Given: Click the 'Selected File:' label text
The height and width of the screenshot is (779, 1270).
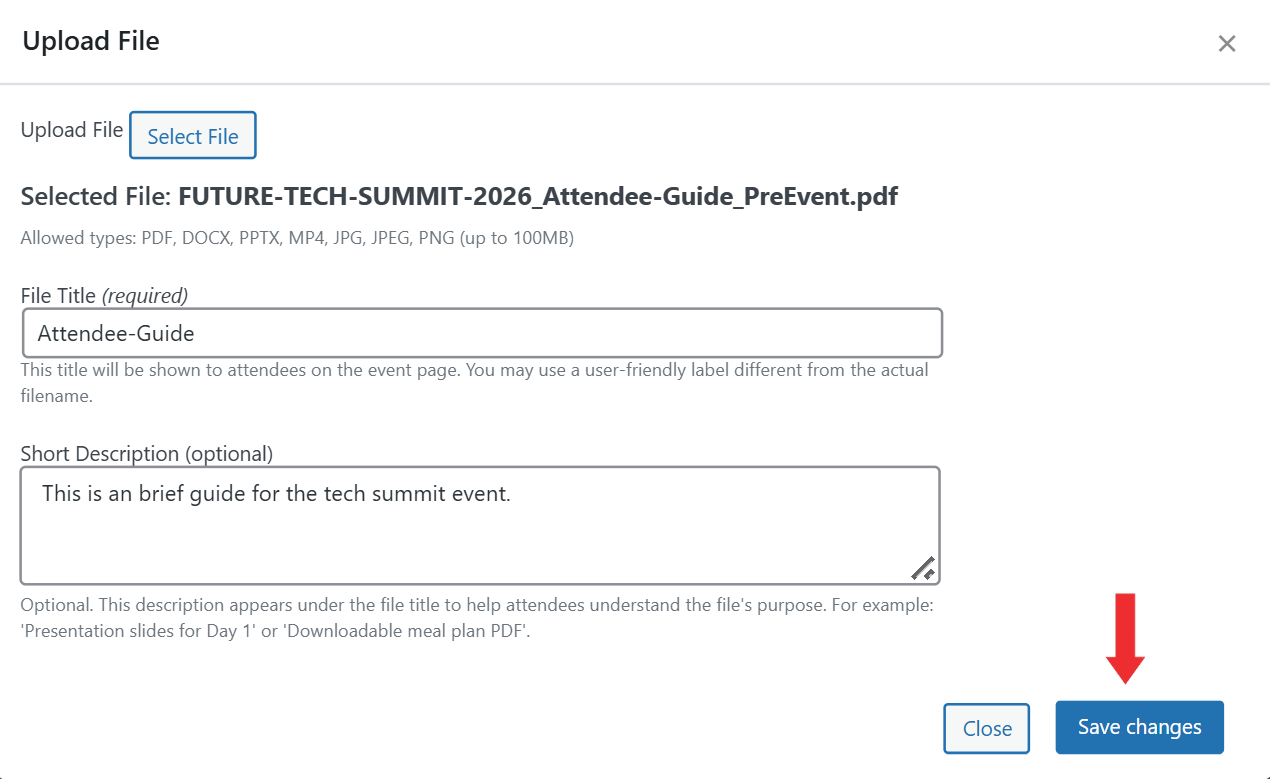Looking at the screenshot, I should (x=96, y=196).
